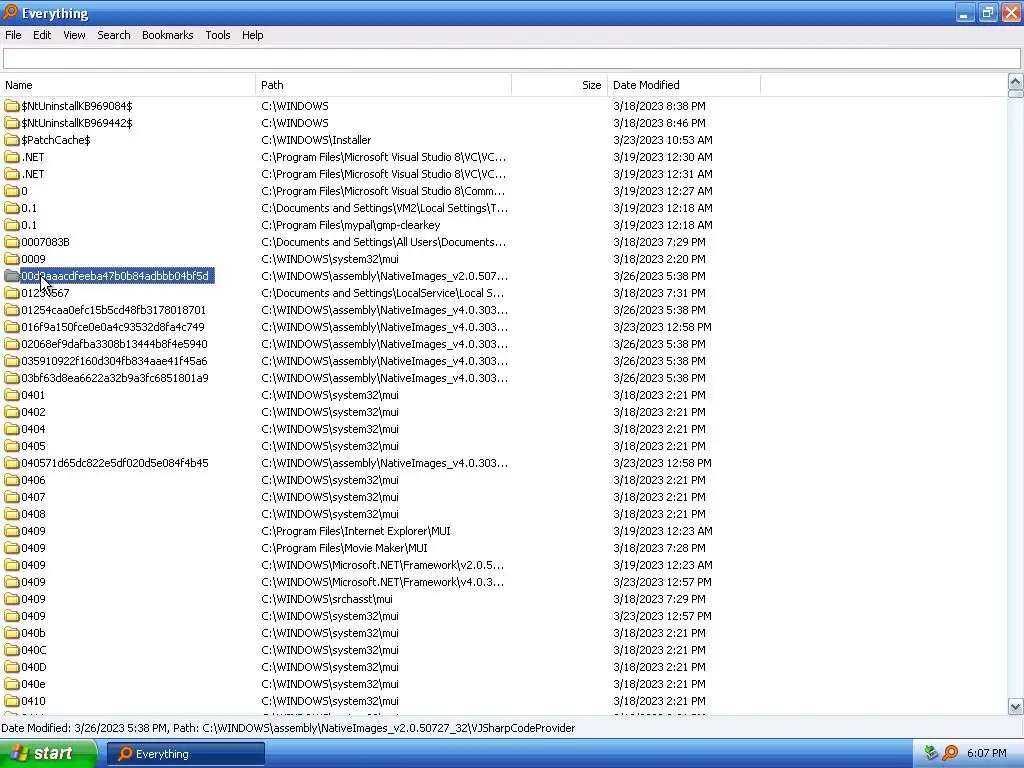Click the Safely Remove Hardware tray icon

tap(931, 754)
